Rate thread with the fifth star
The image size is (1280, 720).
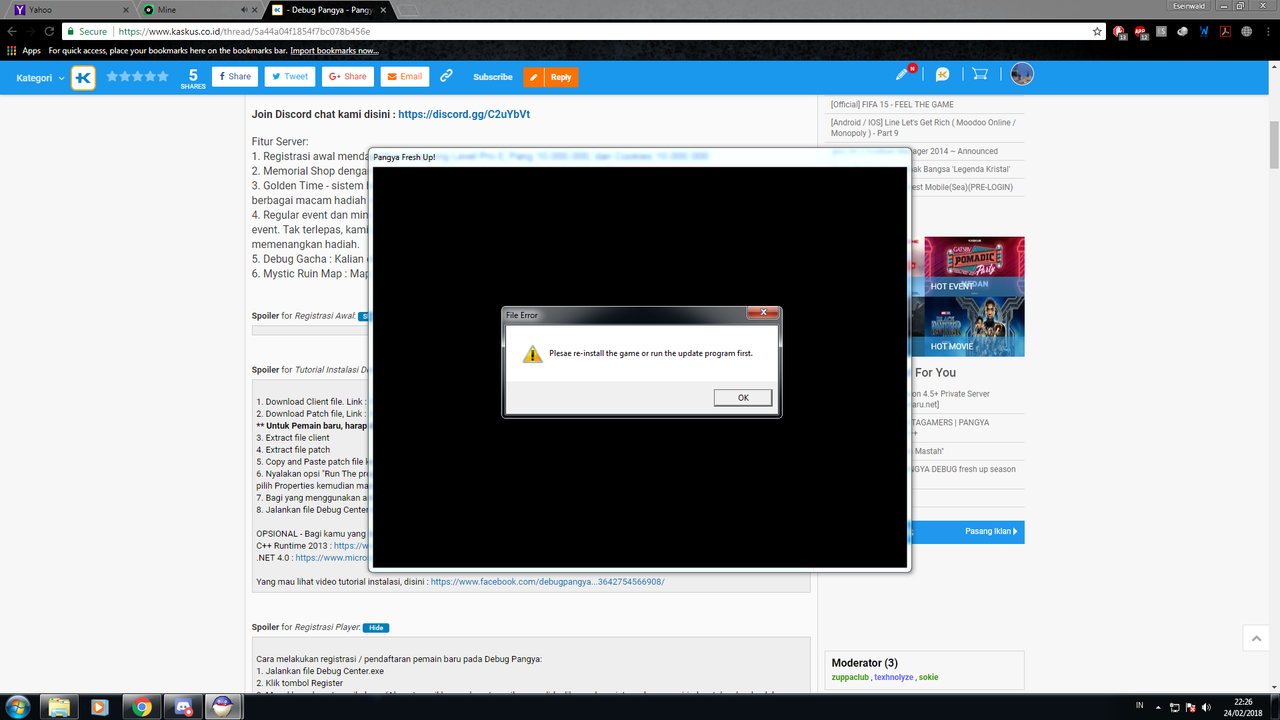[x=163, y=76]
